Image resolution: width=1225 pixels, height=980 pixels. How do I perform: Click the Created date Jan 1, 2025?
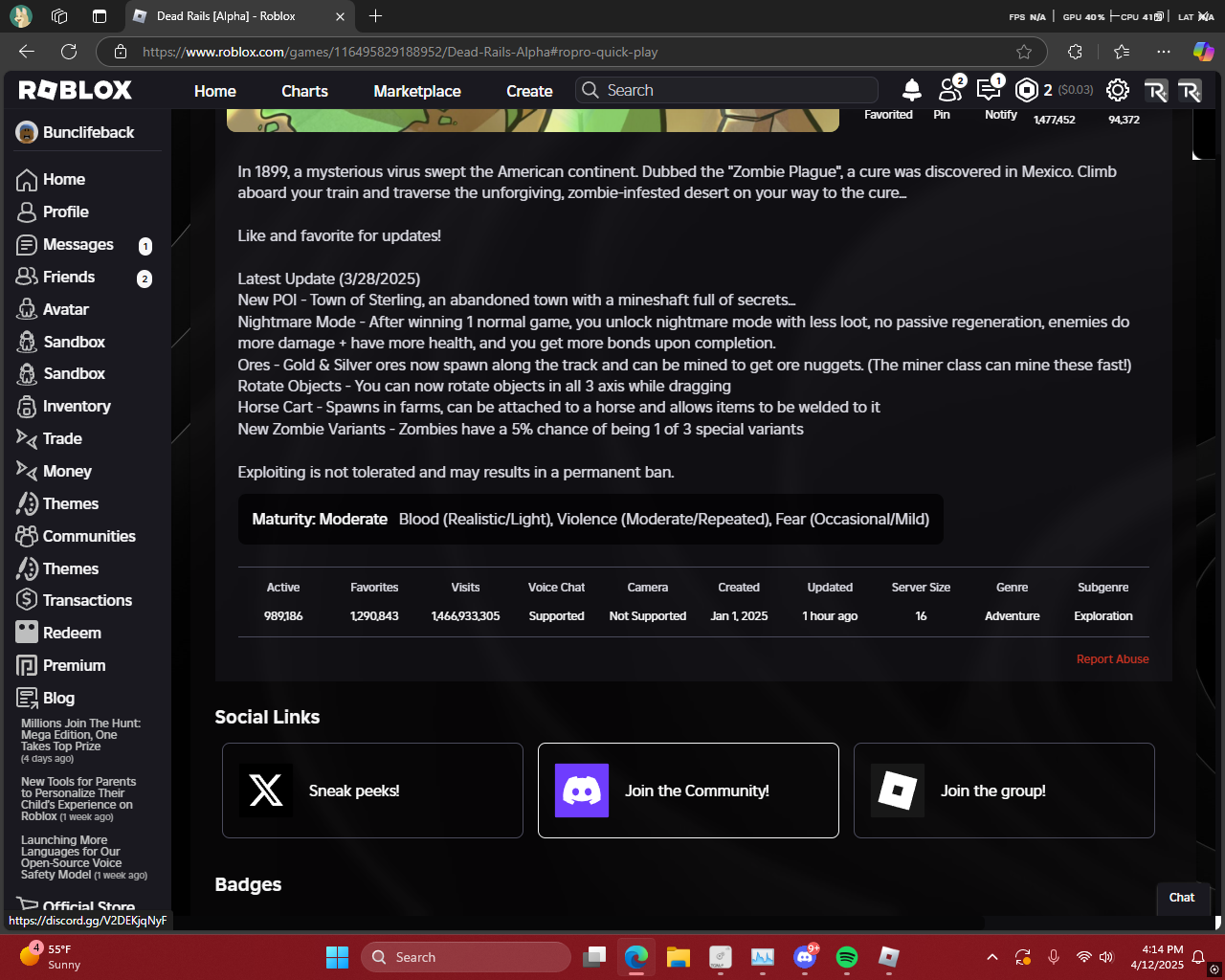pos(739,616)
